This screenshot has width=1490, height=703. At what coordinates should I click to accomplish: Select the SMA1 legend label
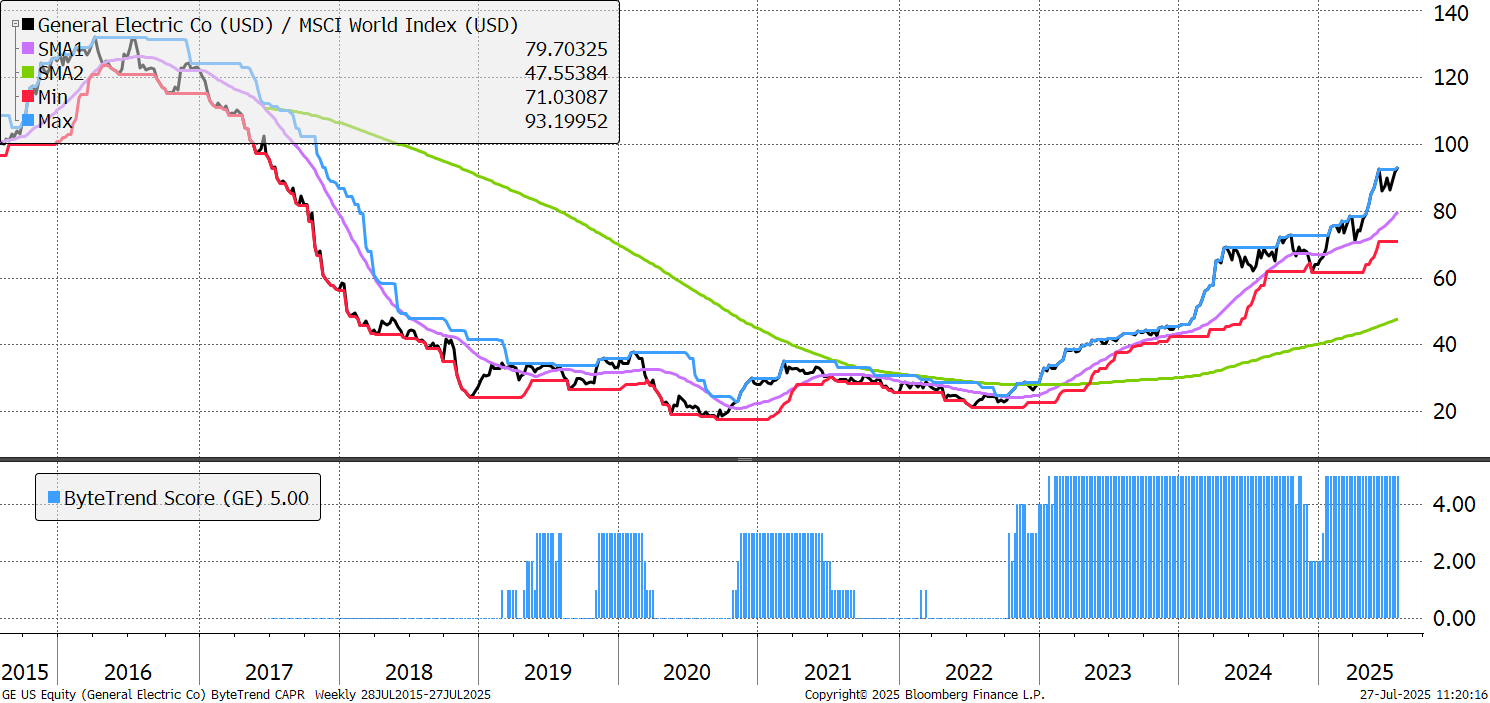pyautogui.click(x=62, y=49)
